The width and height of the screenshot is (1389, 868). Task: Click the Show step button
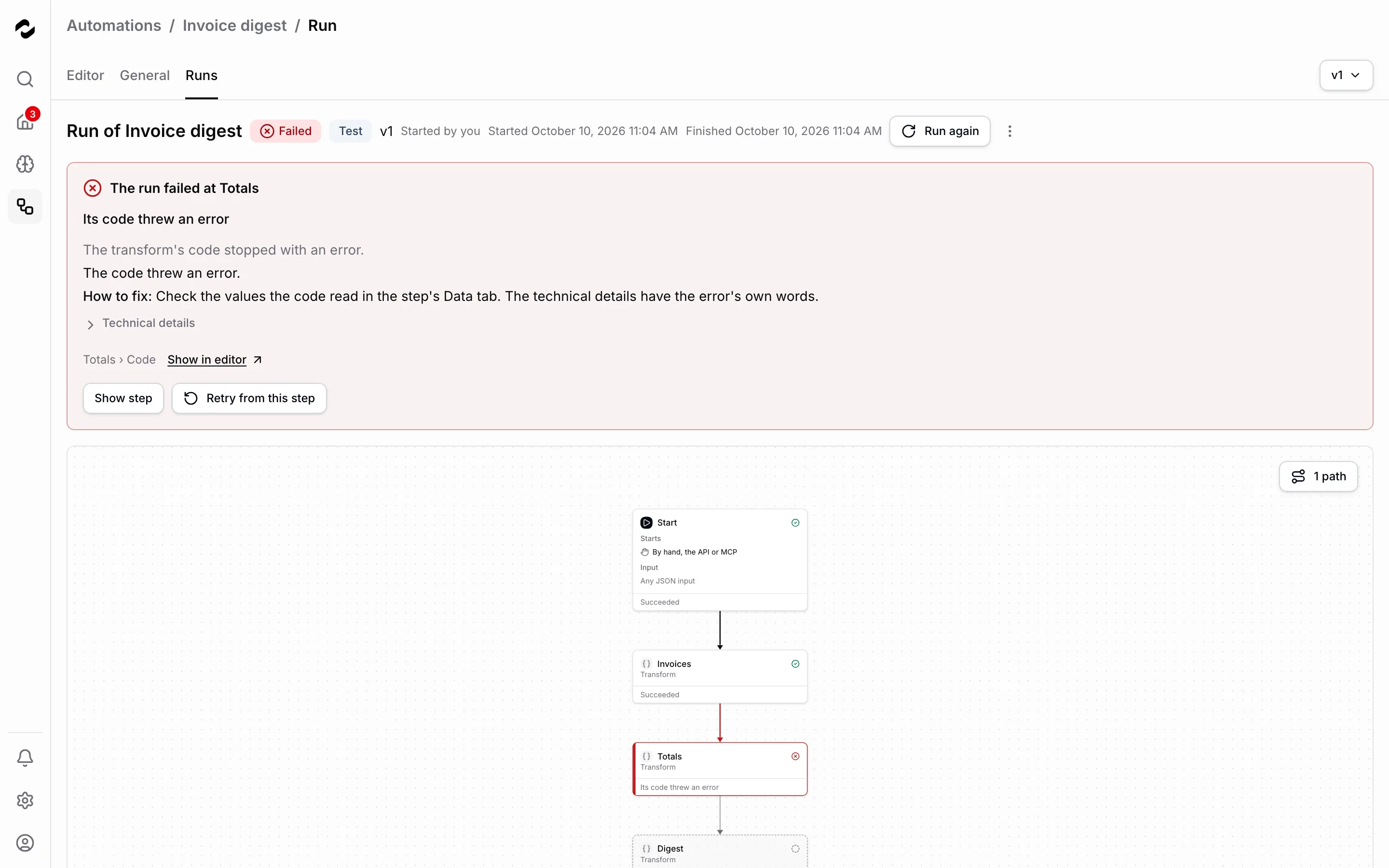(x=123, y=398)
